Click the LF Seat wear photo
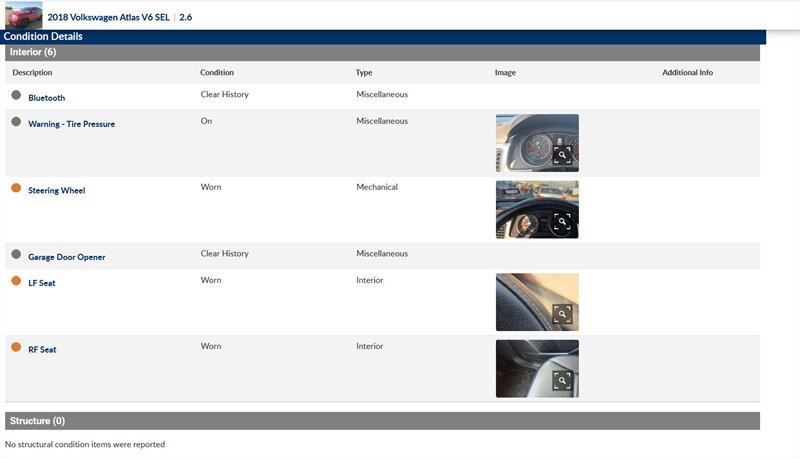 tap(537, 302)
